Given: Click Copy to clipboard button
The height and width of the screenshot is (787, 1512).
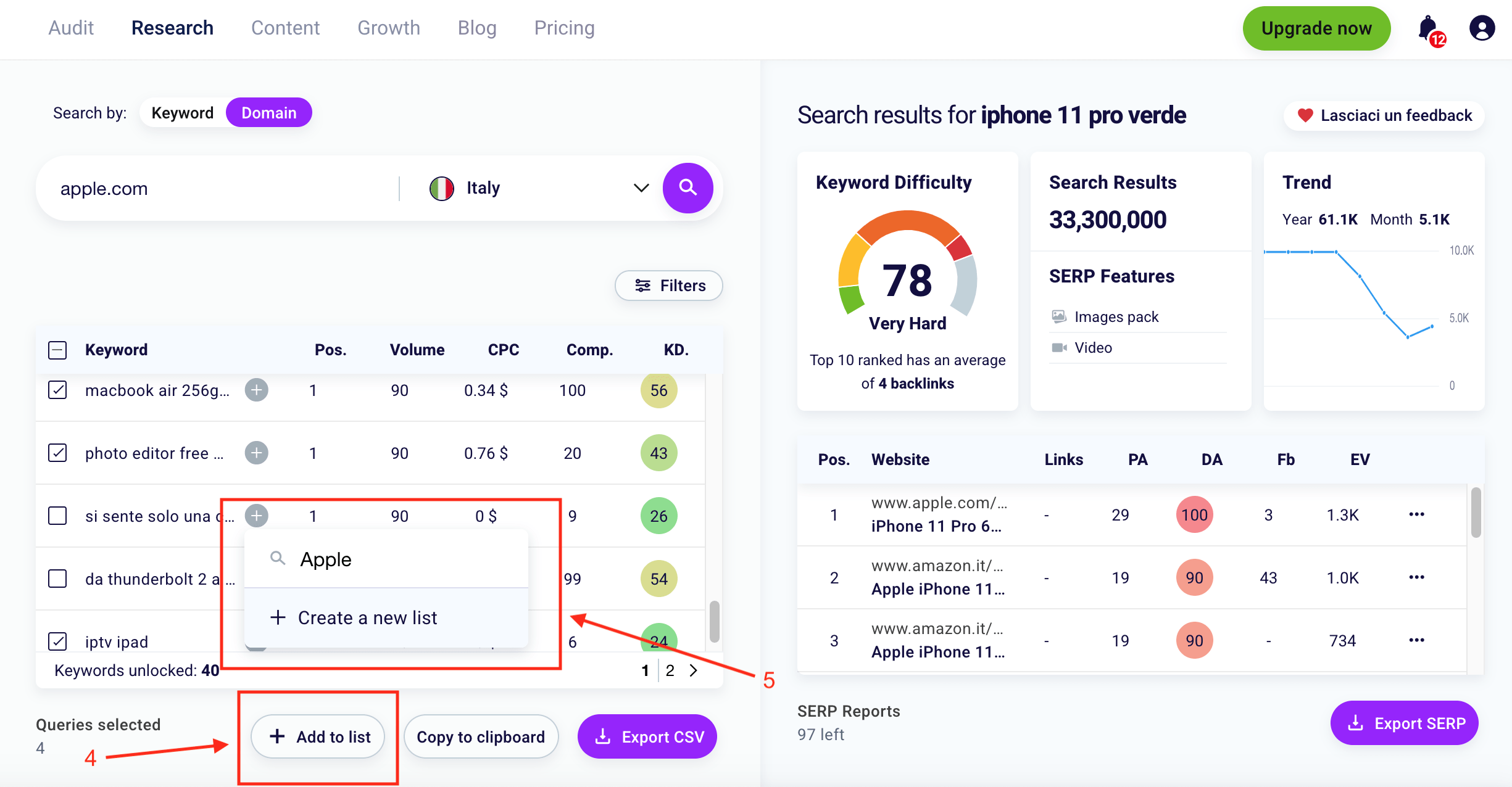Looking at the screenshot, I should pyautogui.click(x=481, y=736).
